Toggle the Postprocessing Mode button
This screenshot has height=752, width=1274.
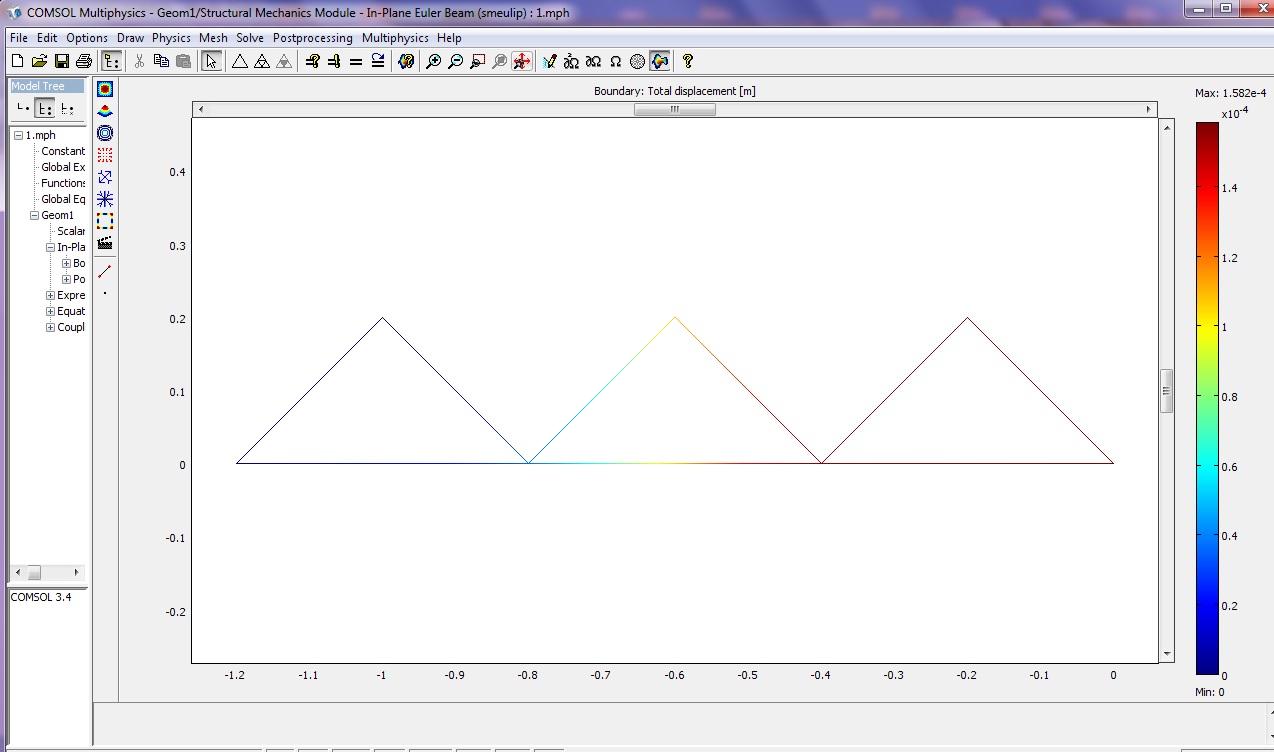660,62
